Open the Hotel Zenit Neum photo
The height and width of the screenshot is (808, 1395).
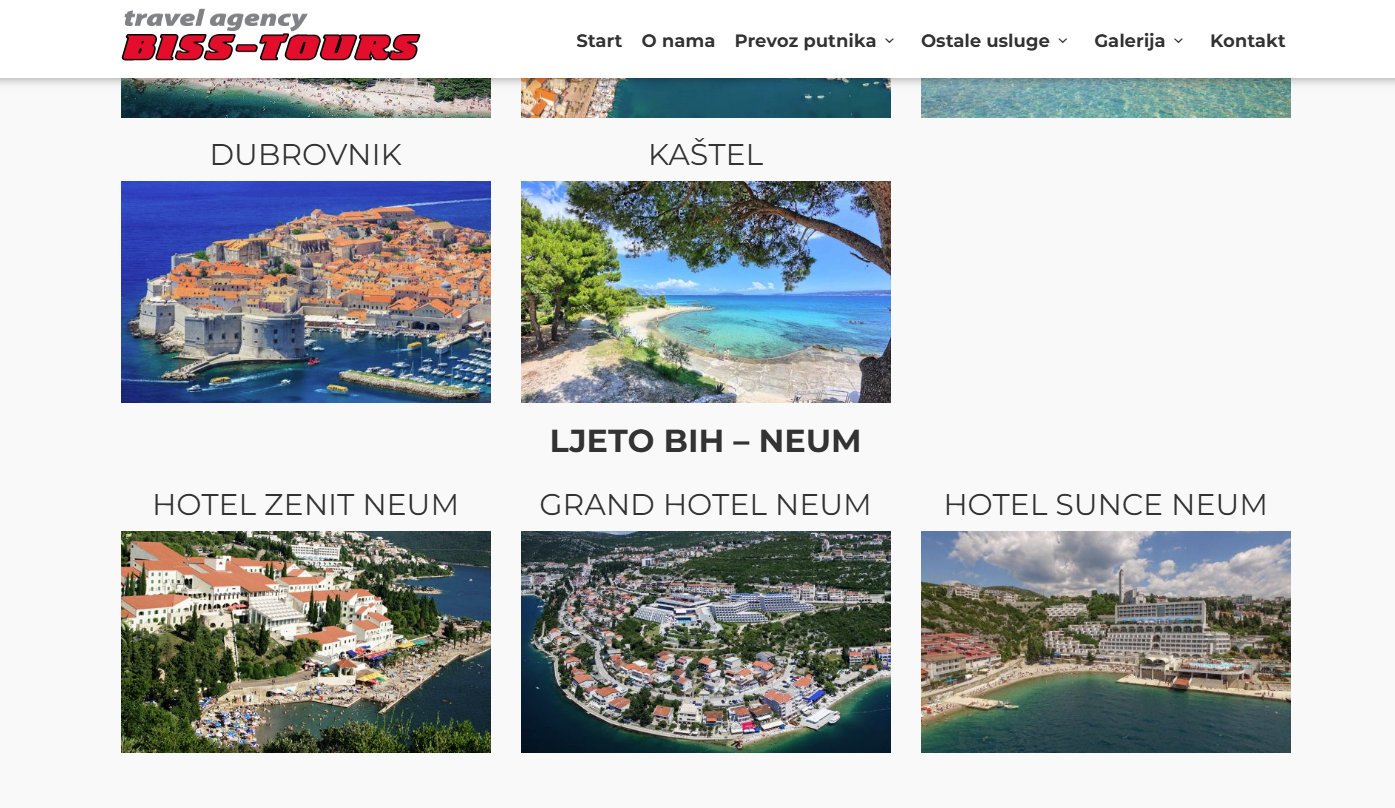(306, 642)
